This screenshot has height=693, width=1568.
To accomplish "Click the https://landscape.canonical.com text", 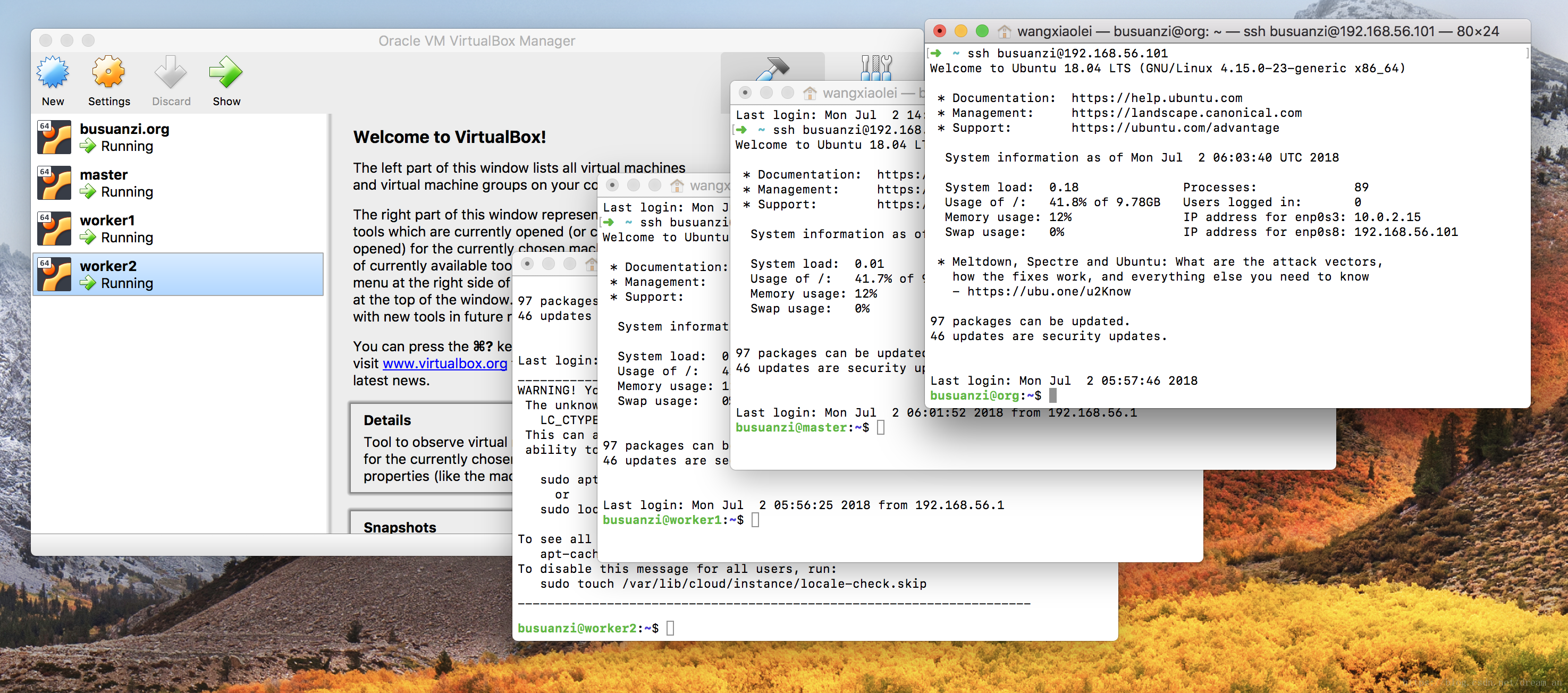I will 1186,113.
